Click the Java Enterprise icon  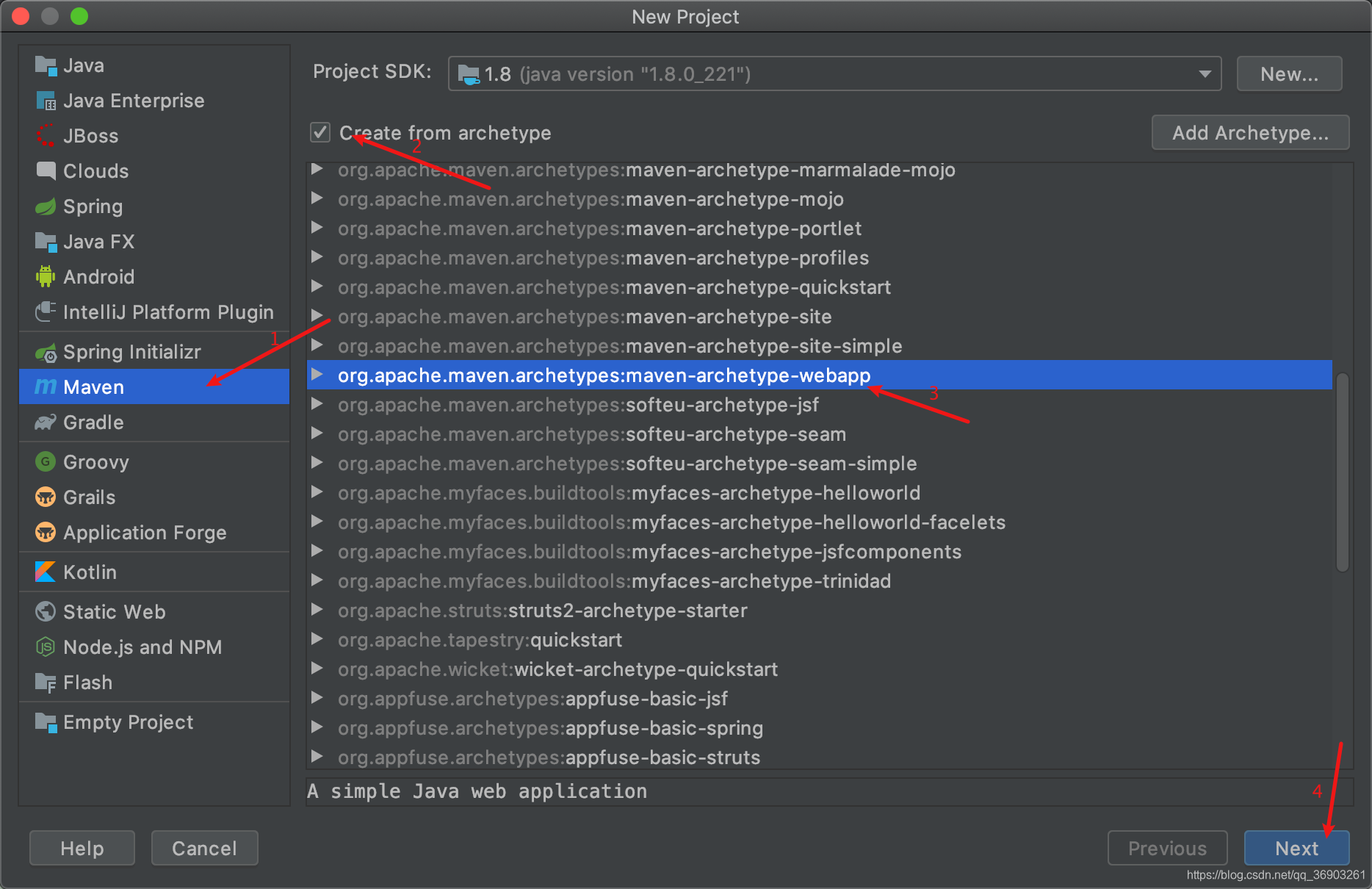[x=46, y=101]
